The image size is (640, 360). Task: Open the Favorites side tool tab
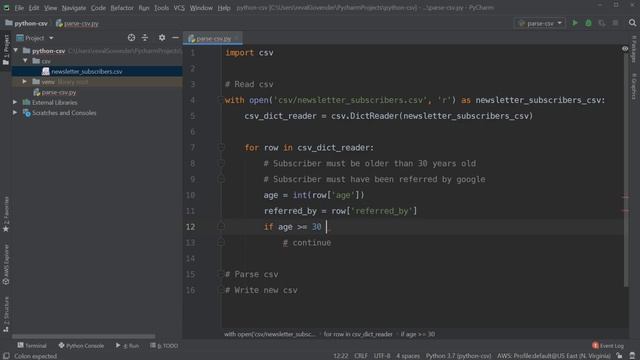click(x=6, y=214)
